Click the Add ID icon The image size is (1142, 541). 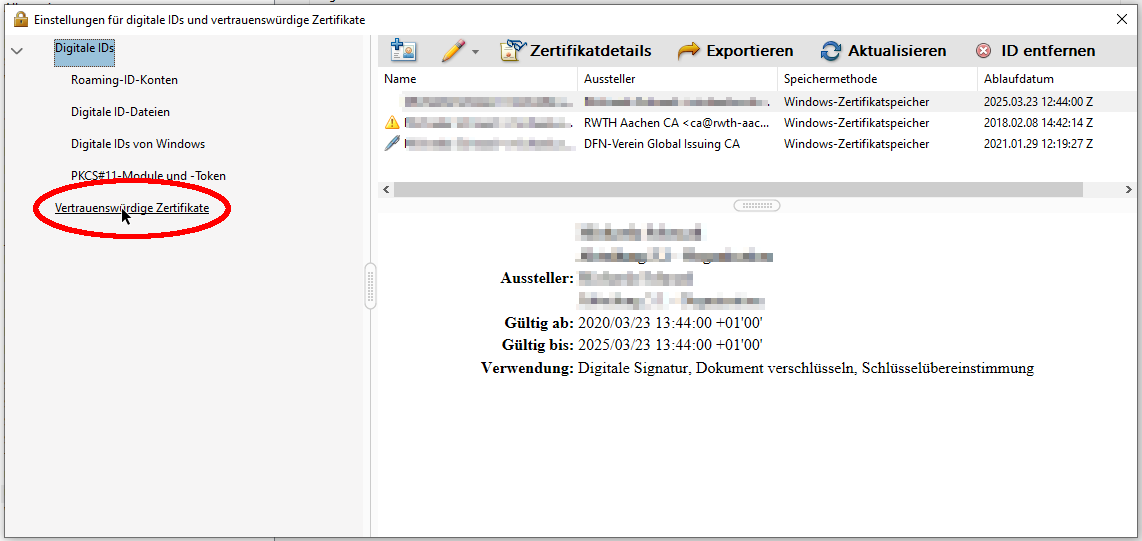pos(403,51)
